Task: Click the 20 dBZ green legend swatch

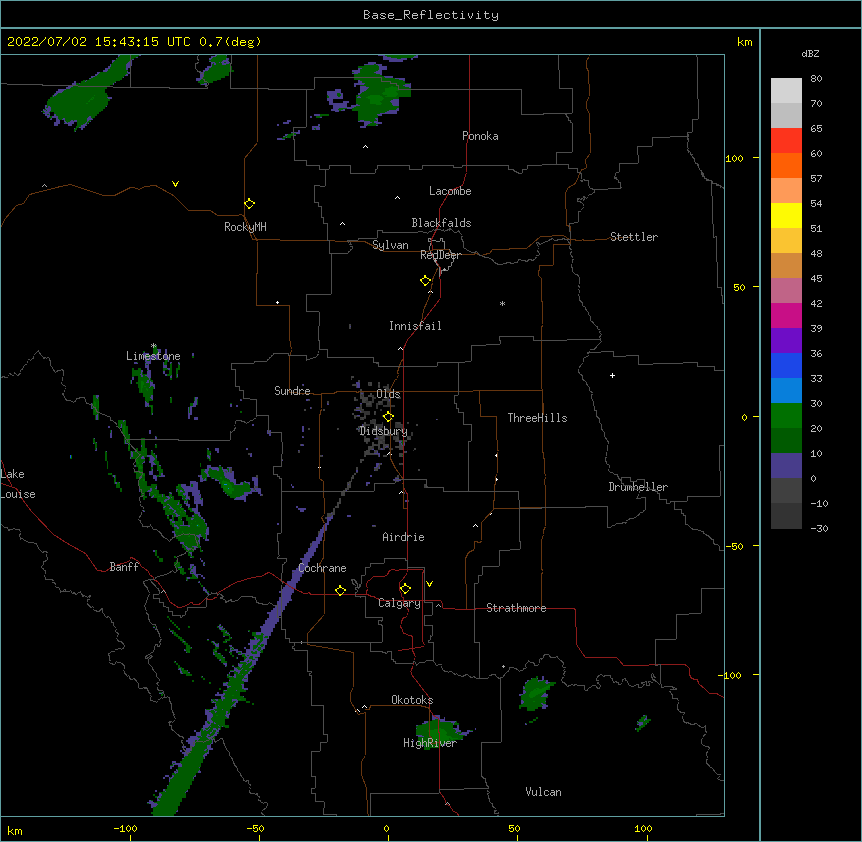Action: coord(786,440)
